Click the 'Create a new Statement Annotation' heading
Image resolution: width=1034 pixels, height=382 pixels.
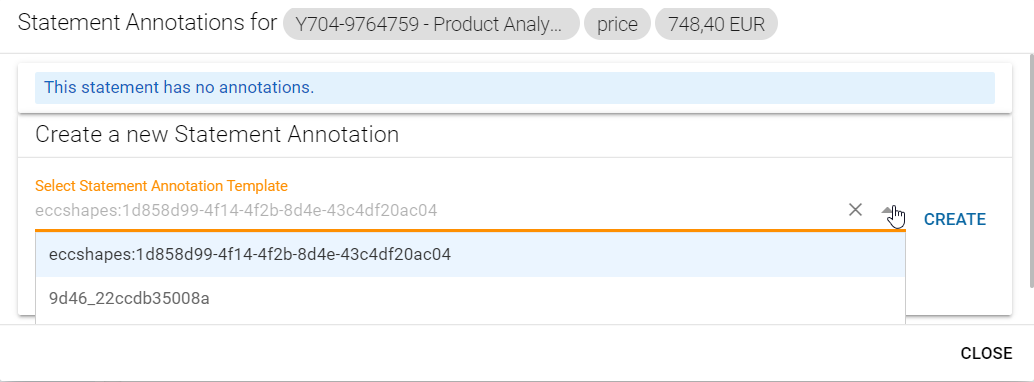217,135
